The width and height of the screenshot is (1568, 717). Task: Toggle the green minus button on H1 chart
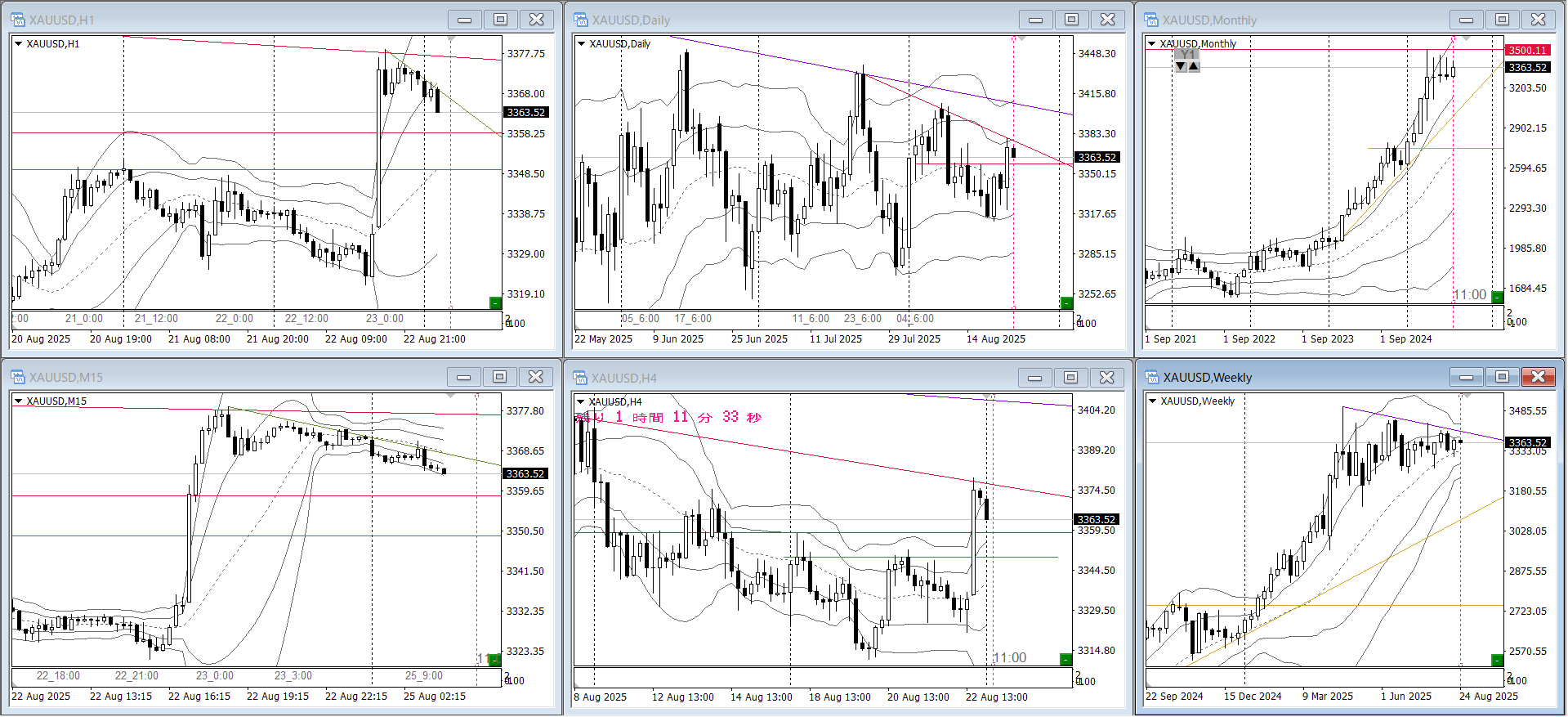click(494, 303)
